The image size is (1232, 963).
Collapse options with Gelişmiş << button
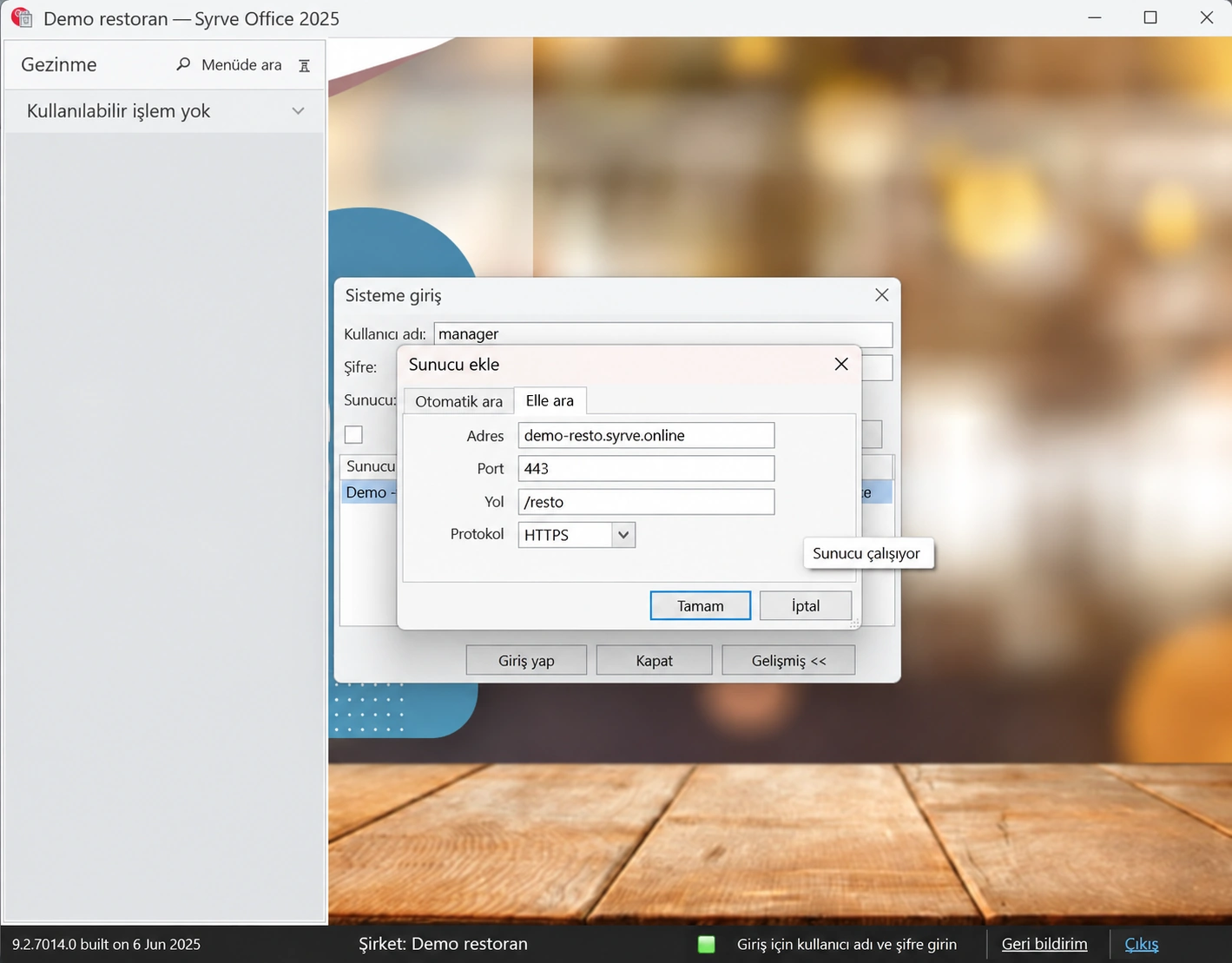[x=788, y=661]
